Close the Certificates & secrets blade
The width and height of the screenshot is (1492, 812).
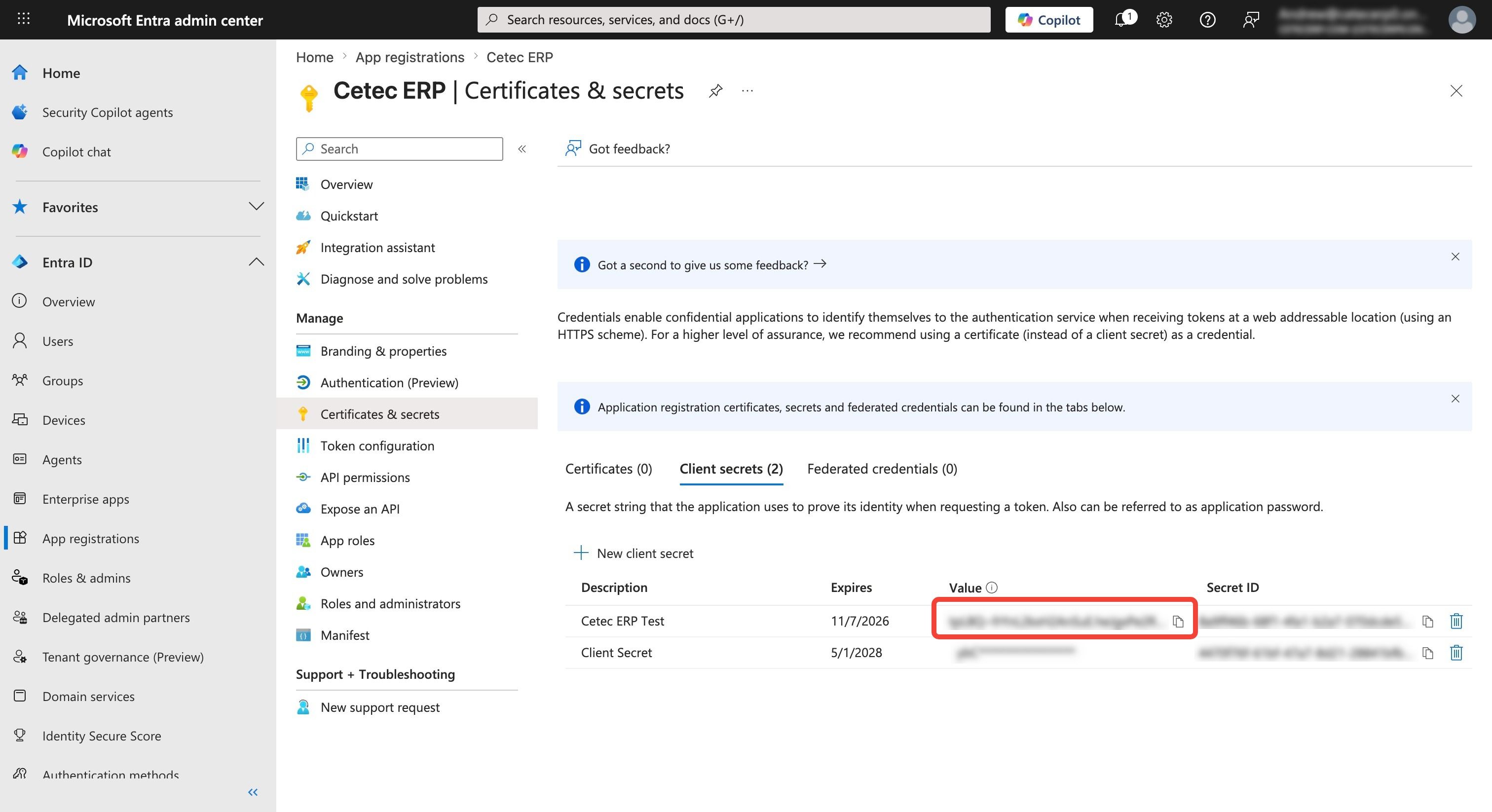pyautogui.click(x=1456, y=91)
